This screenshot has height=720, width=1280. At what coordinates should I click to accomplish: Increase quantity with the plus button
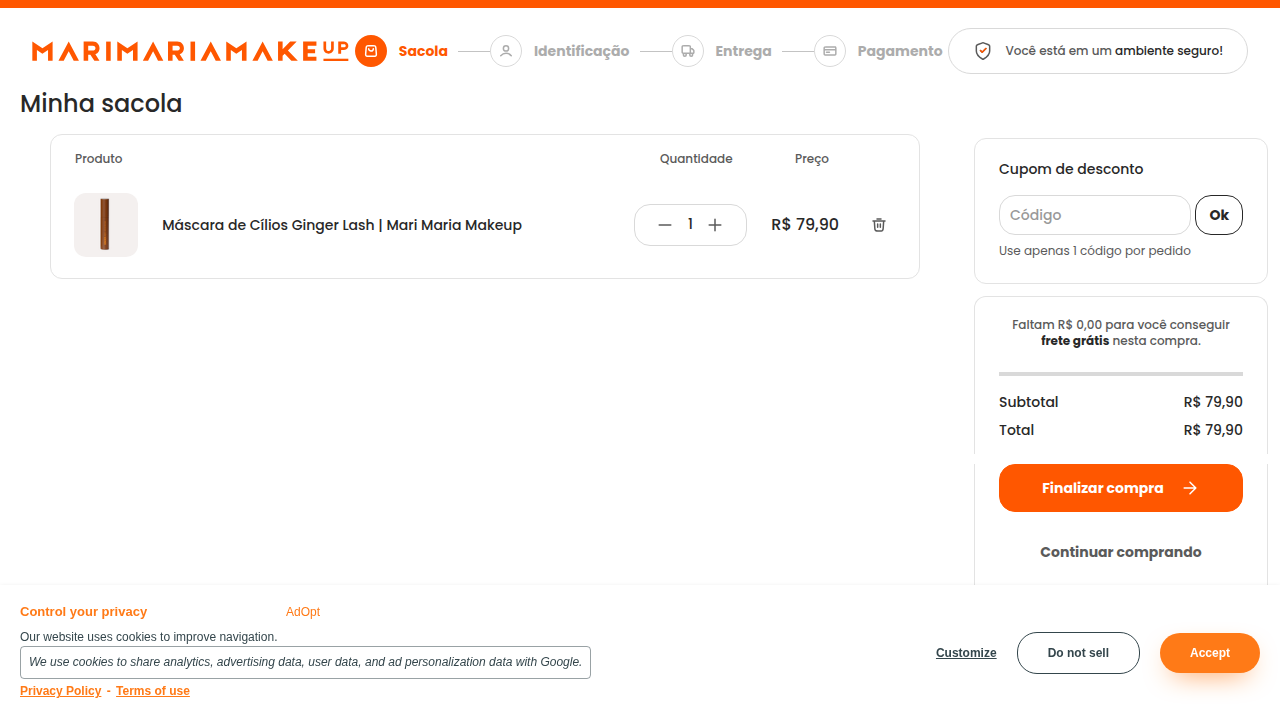(715, 225)
